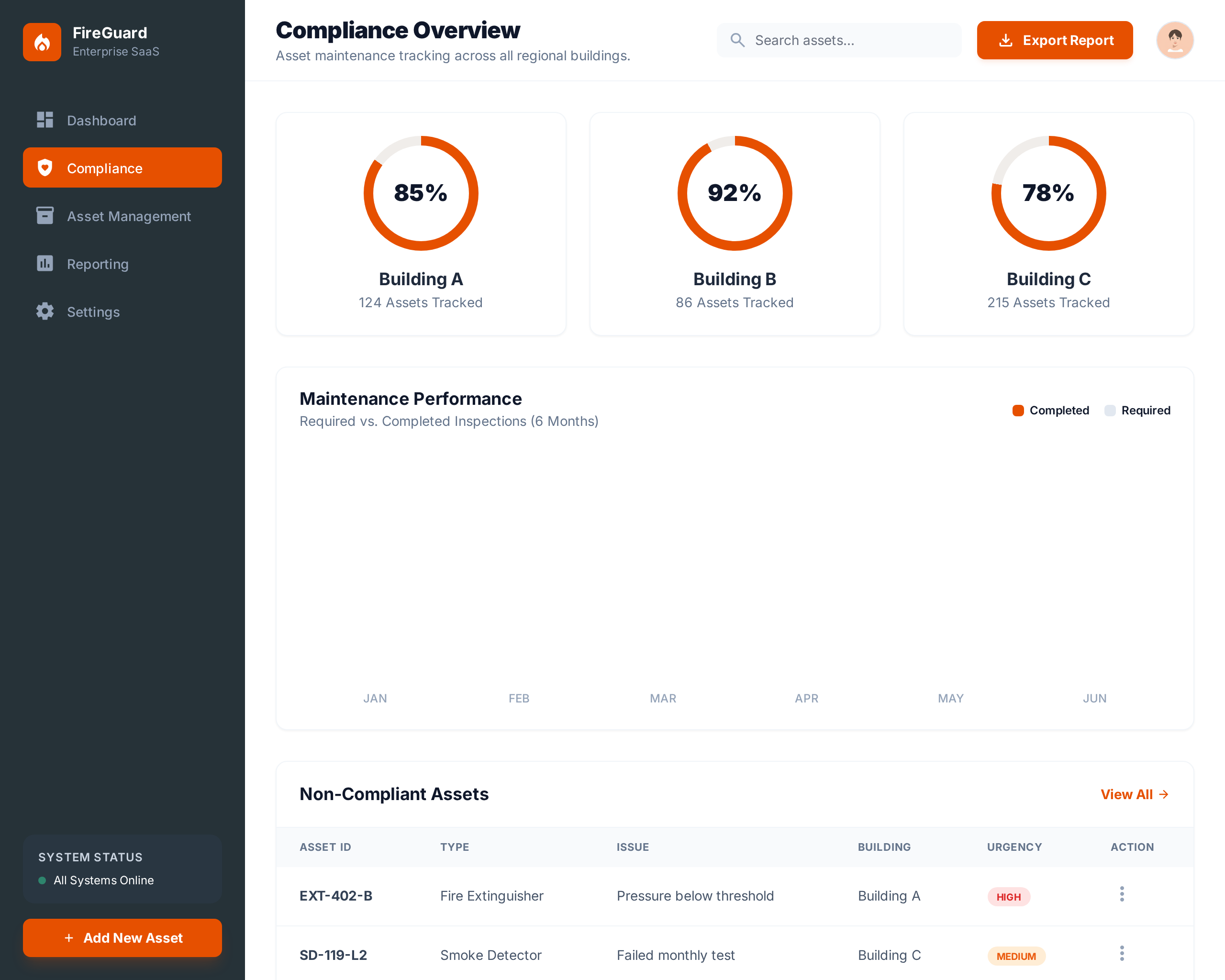Toggle the Completed series in chart legend
Screen dimensions: 1225x980
[x=1050, y=410]
